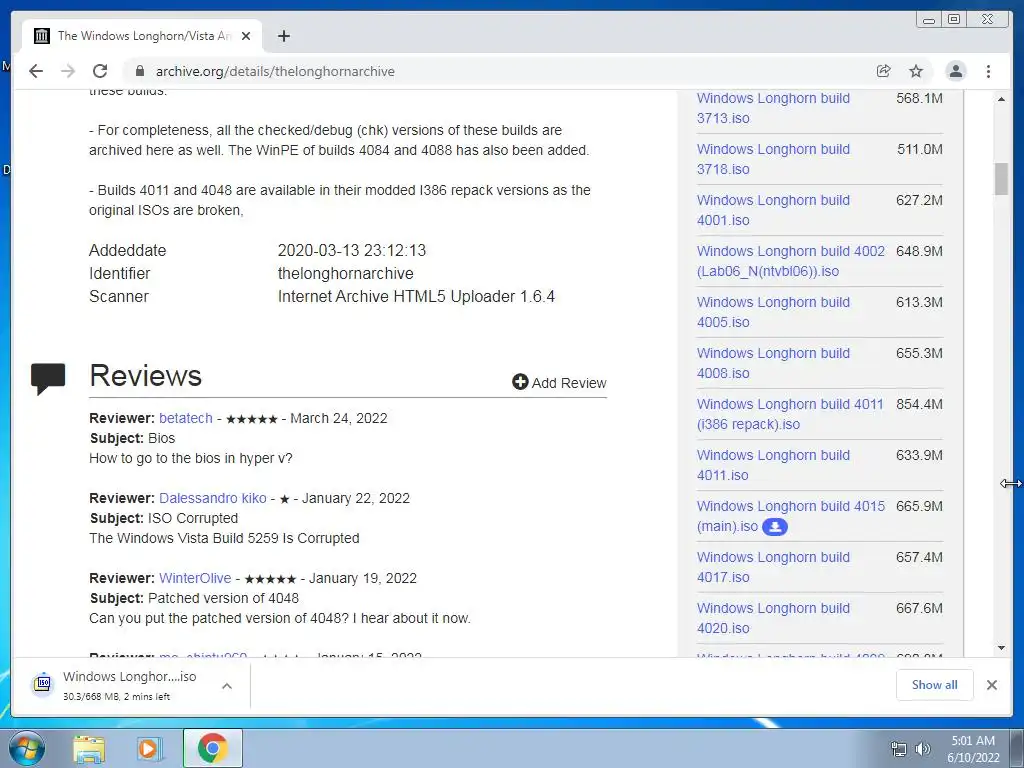Click the padlock site info icon

point(140,71)
